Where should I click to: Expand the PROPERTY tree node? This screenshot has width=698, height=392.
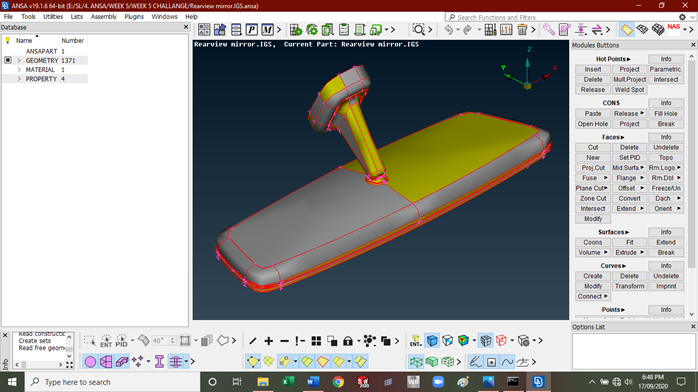tap(19, 79)
